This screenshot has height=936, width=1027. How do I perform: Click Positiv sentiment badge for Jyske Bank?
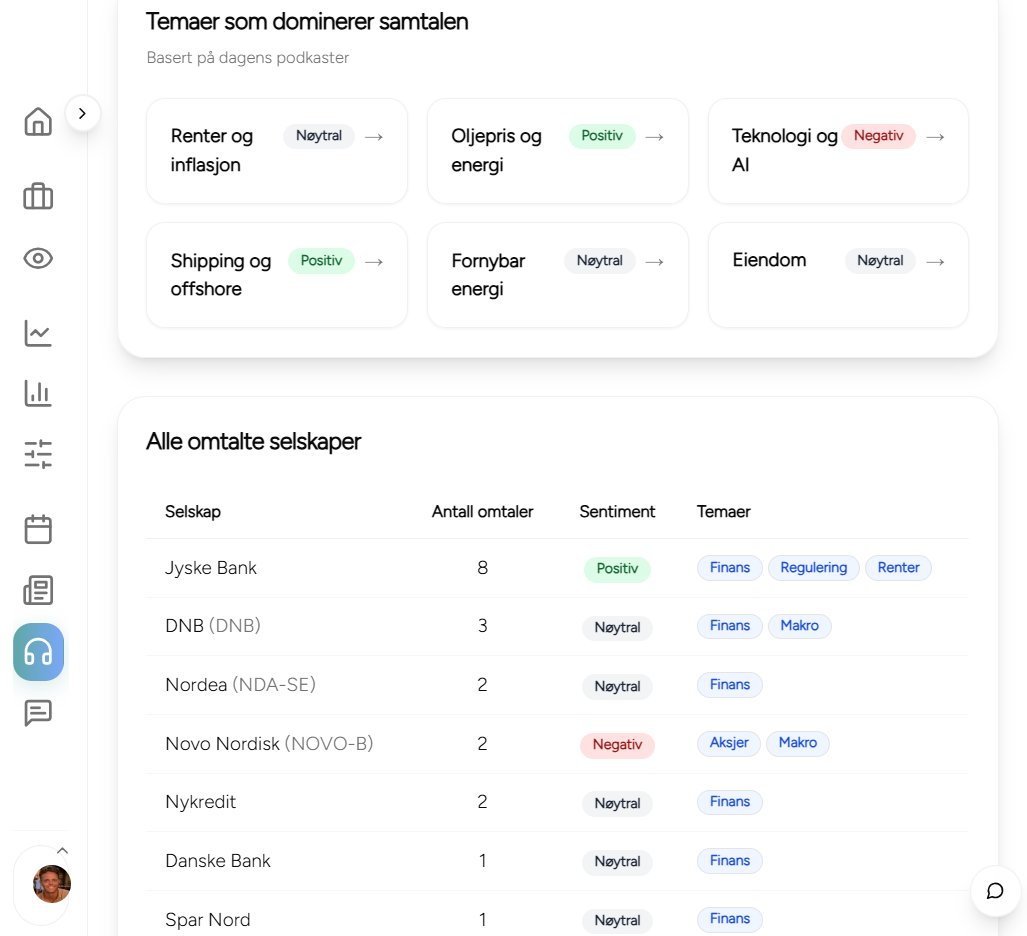617,569
